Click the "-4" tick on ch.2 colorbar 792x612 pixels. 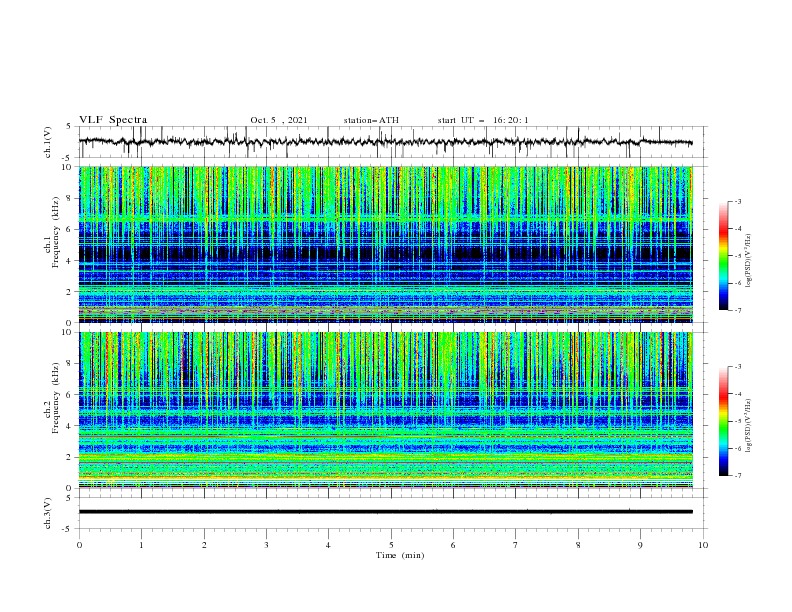click(737, 394)
